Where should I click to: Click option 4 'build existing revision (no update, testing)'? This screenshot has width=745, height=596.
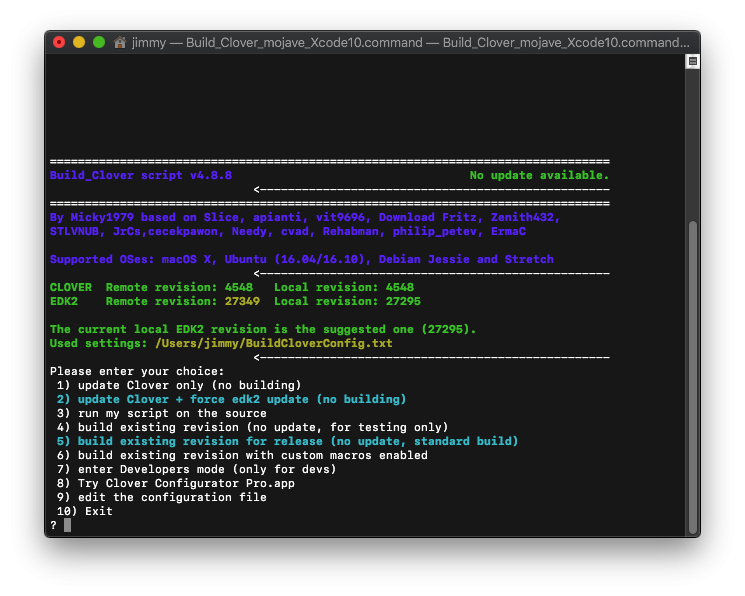click(x=252, y=427)
